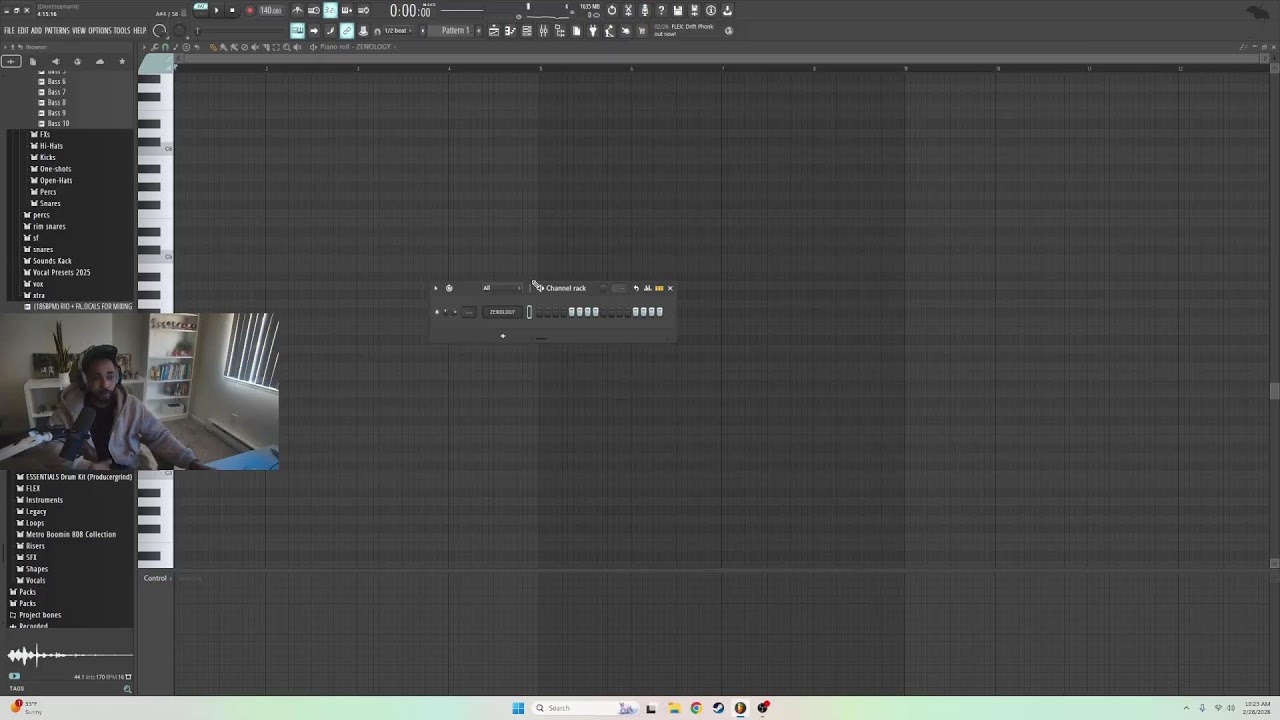This screenshot has width=1280, height=720.
Task: Open the FILE menu
Action: coord(9,31)
